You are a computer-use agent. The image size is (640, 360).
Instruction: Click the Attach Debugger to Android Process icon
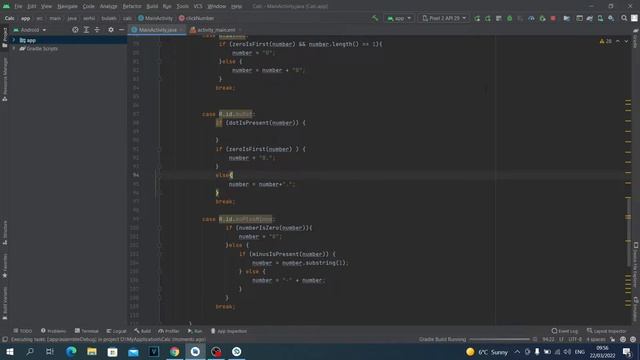(x=542, y=18)
